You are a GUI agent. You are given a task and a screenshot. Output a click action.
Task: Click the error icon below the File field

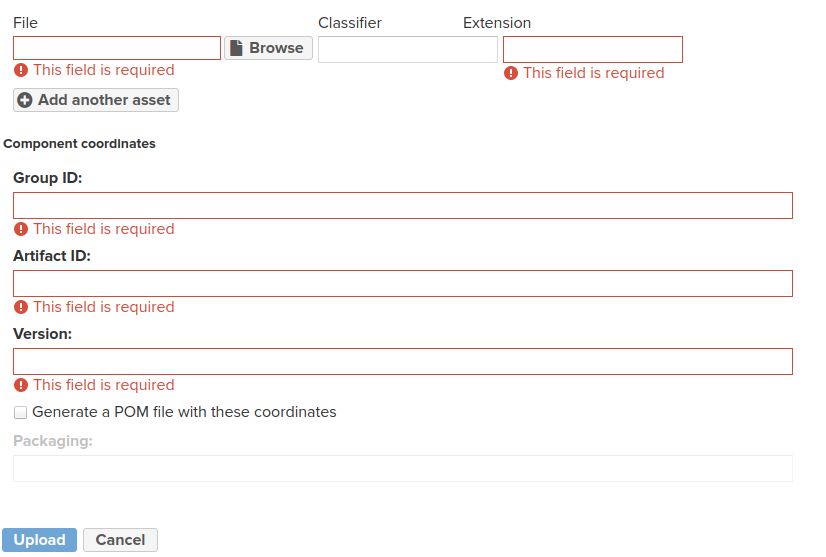(21, 71)
